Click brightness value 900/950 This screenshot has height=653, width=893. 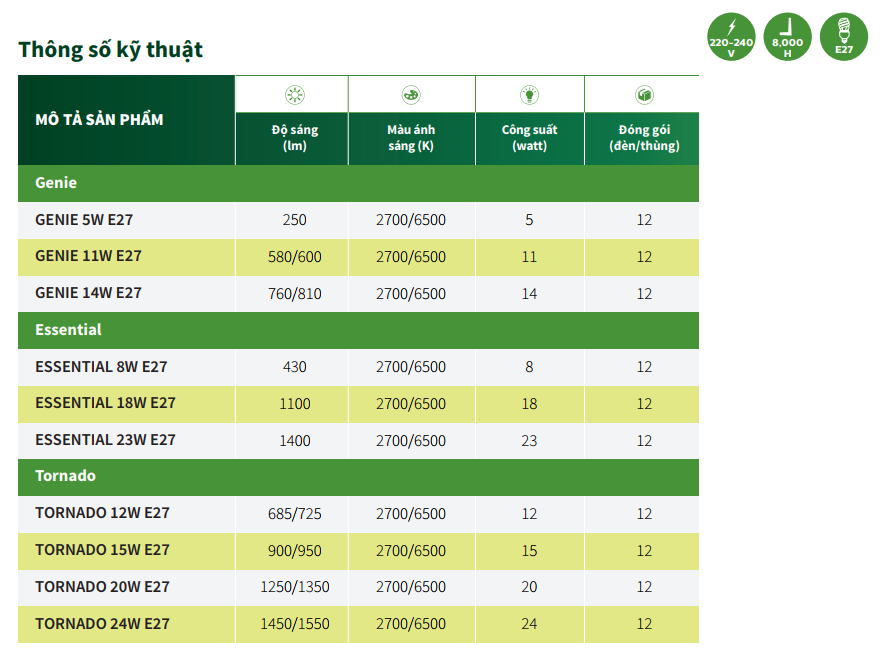[x=294, y=551]
